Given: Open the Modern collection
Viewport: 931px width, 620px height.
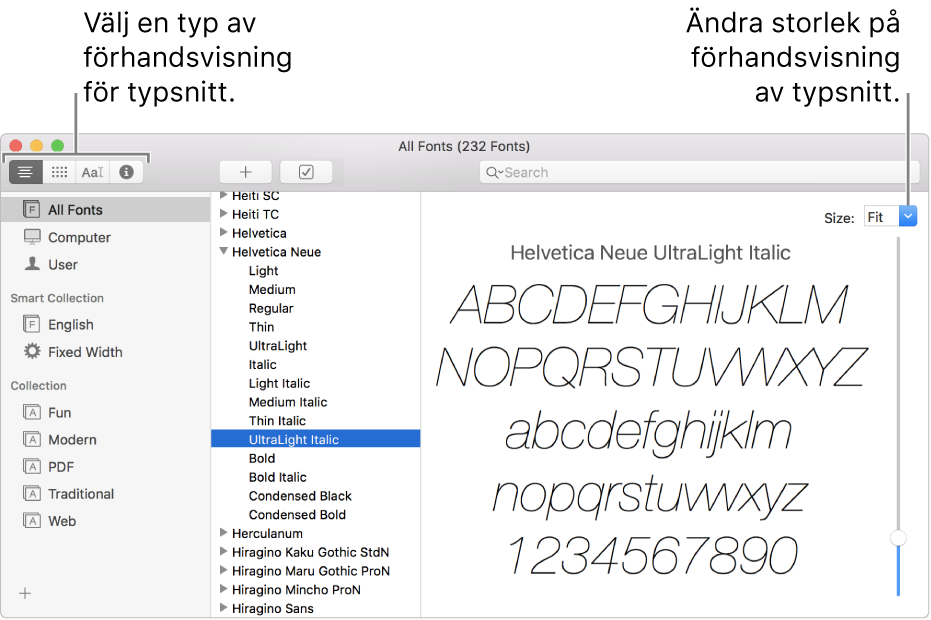Looking at the screenshot, I should tap(72, 440).
